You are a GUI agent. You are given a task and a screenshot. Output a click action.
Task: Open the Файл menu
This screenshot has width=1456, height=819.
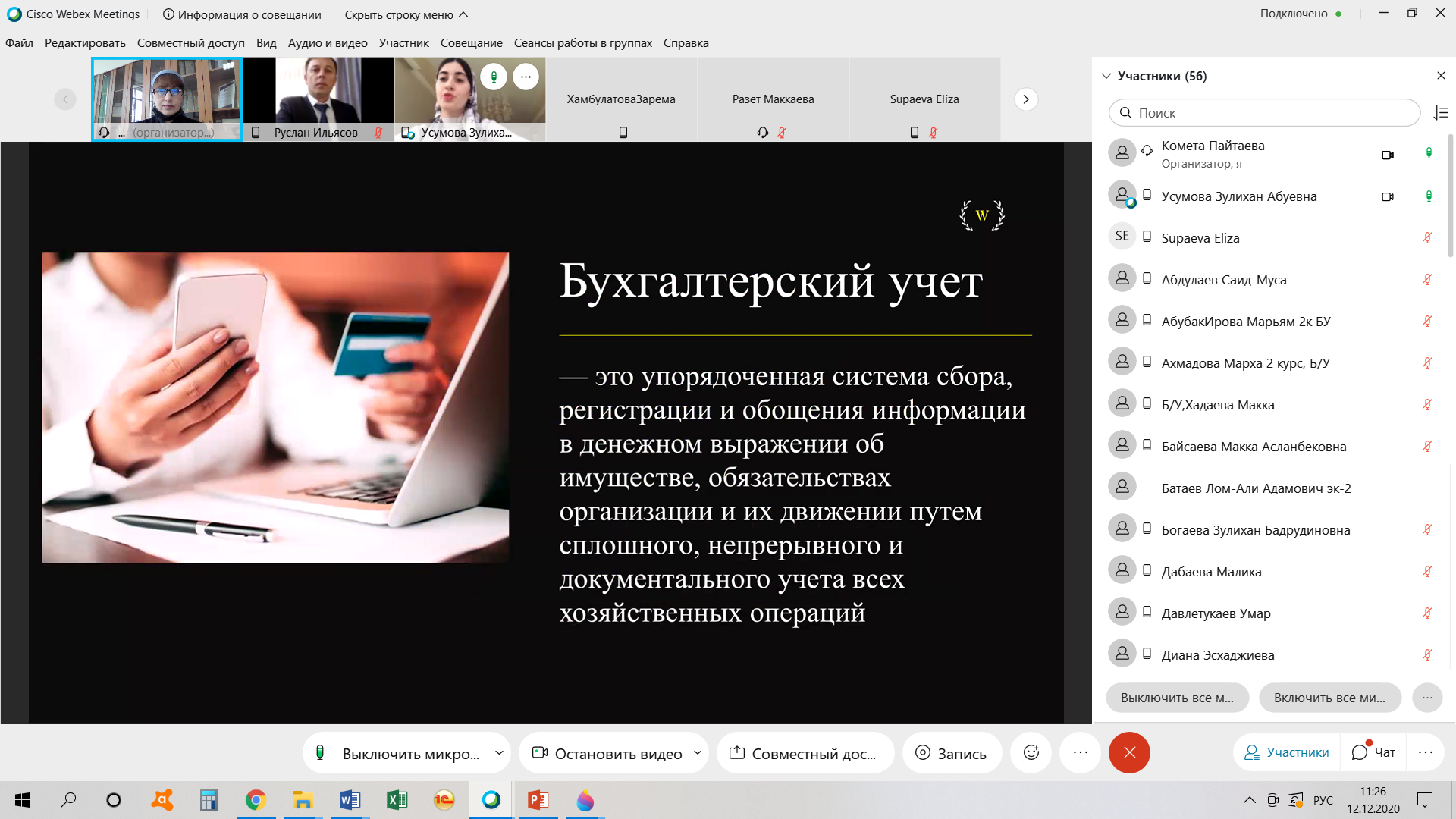[x=19, y=43]
